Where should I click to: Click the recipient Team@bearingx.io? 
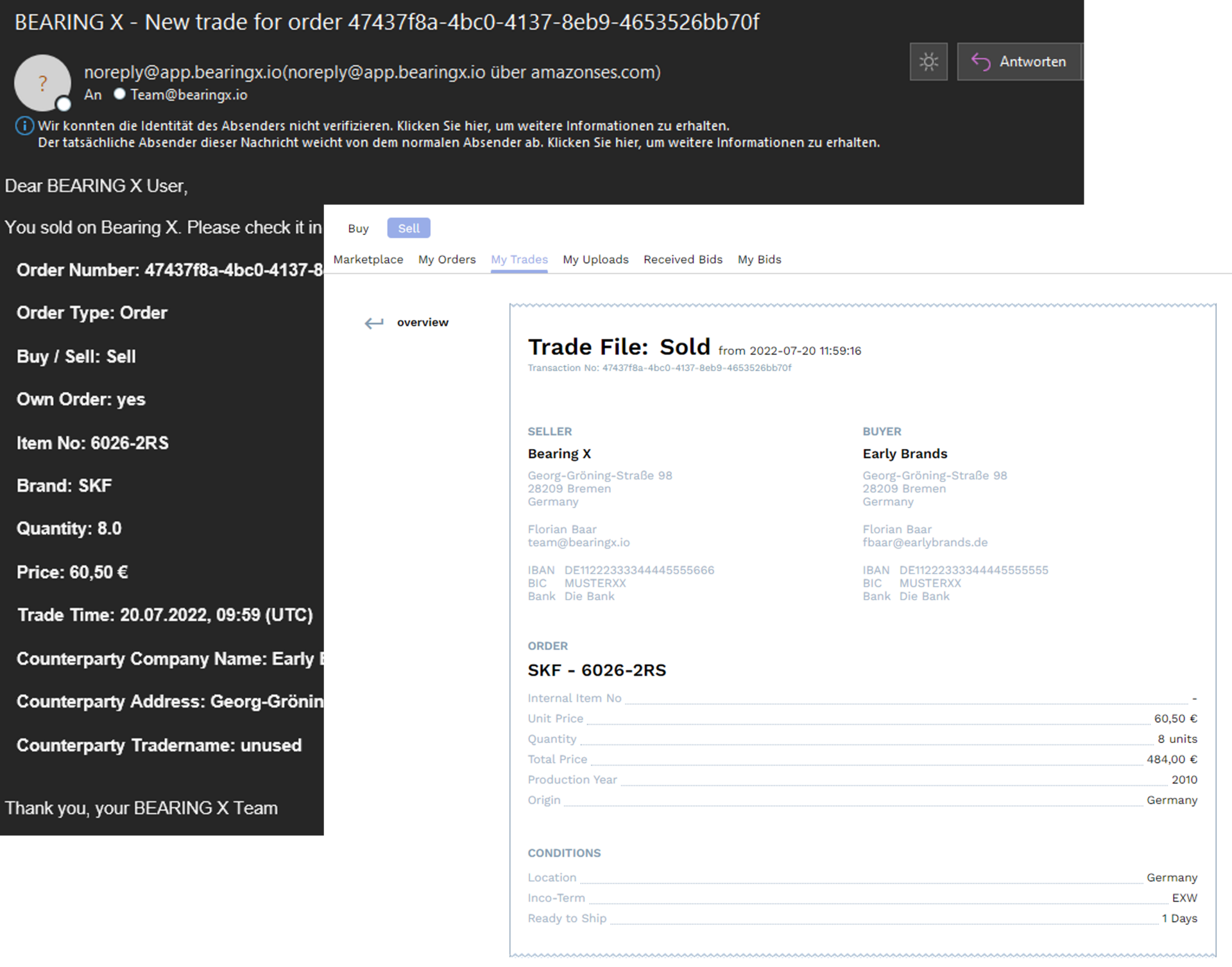point(189,94)
